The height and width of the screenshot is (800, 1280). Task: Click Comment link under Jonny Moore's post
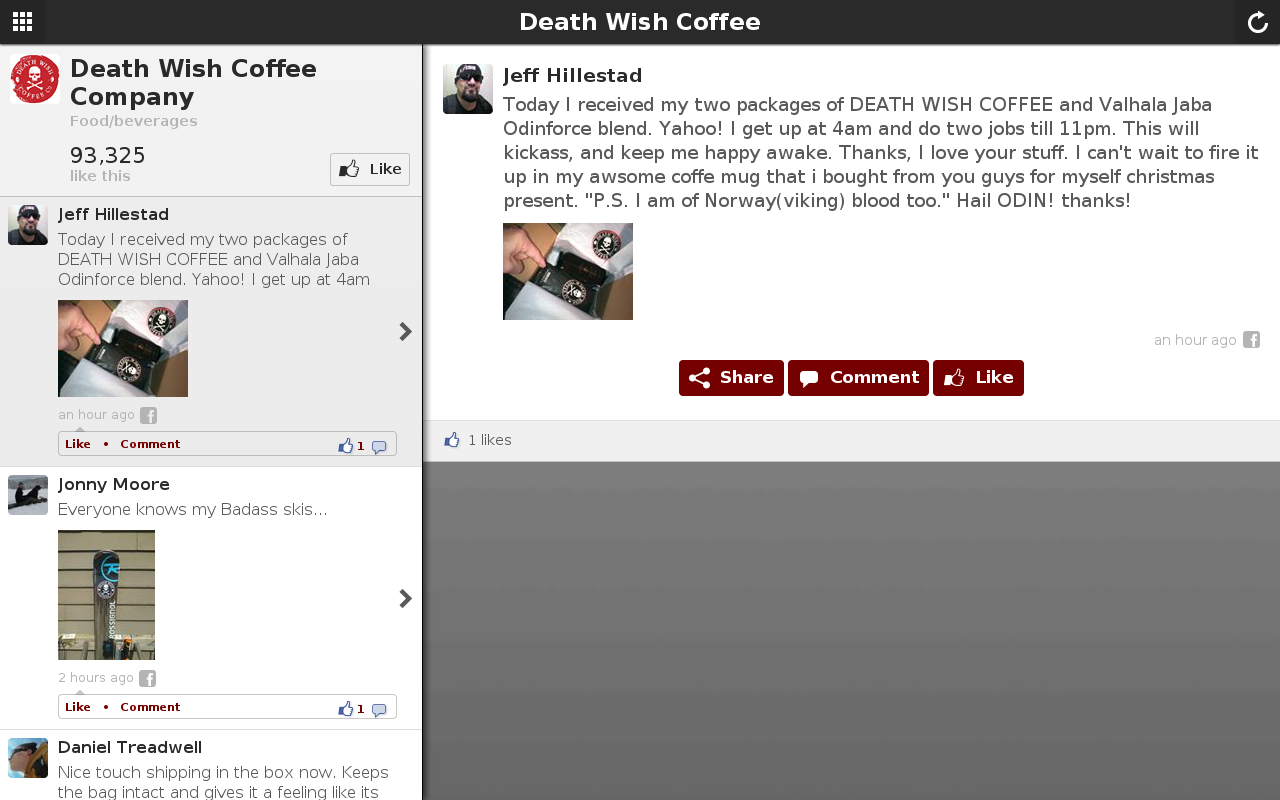(x=150, y=707)
